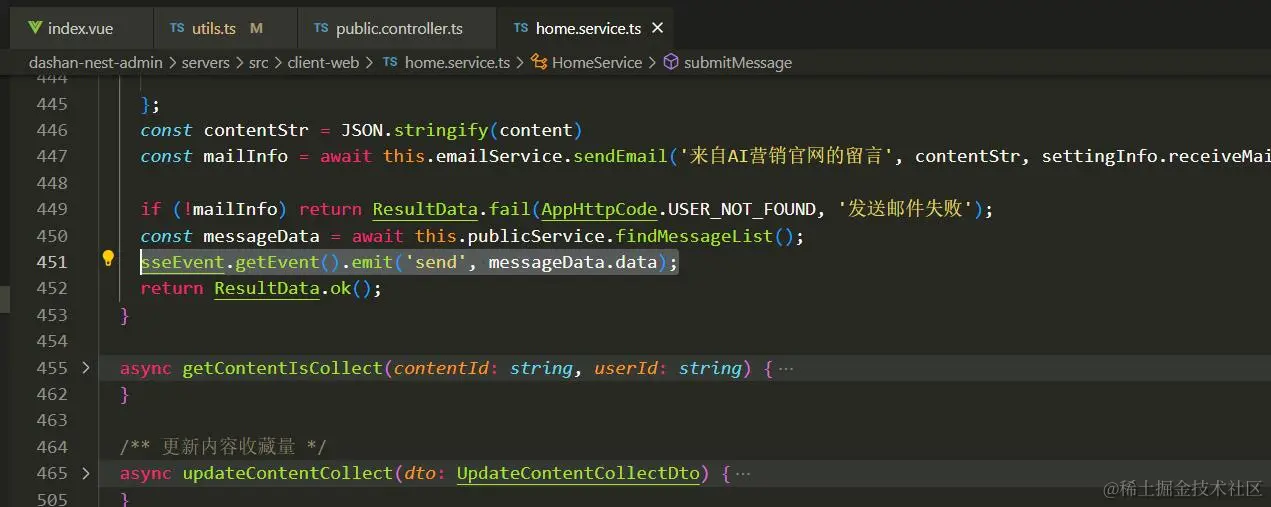Image resolution: width=1271 pixels, height=507 pixels.
Task: Click ResultData.fail on line 449
Action: click(x=452, y=209)
